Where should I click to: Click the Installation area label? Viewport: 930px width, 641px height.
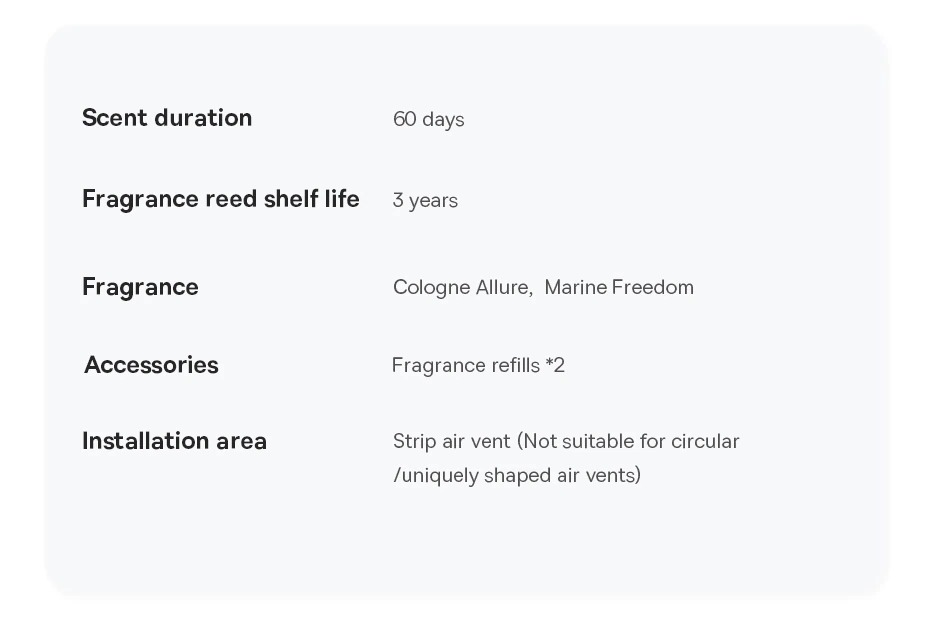174,441
